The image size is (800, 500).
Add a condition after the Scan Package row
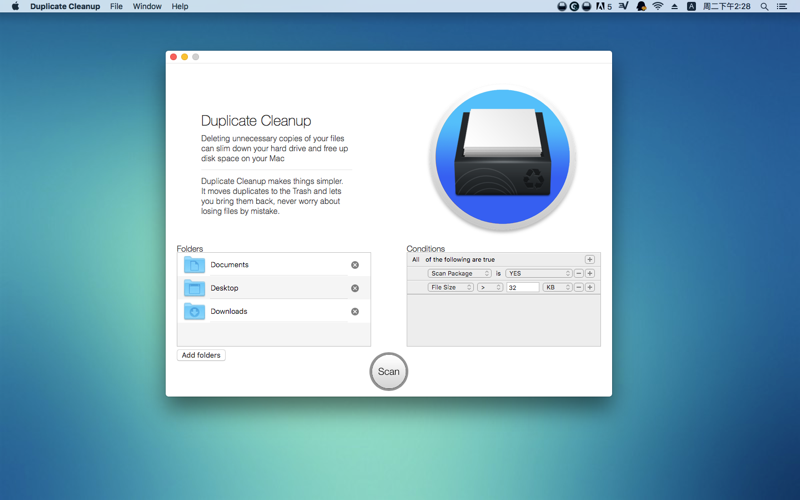[590, 274]
